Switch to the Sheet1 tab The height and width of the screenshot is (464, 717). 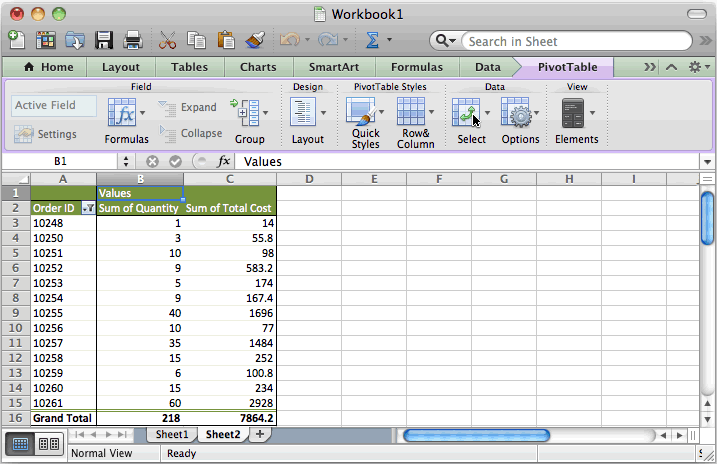[171, 434]
